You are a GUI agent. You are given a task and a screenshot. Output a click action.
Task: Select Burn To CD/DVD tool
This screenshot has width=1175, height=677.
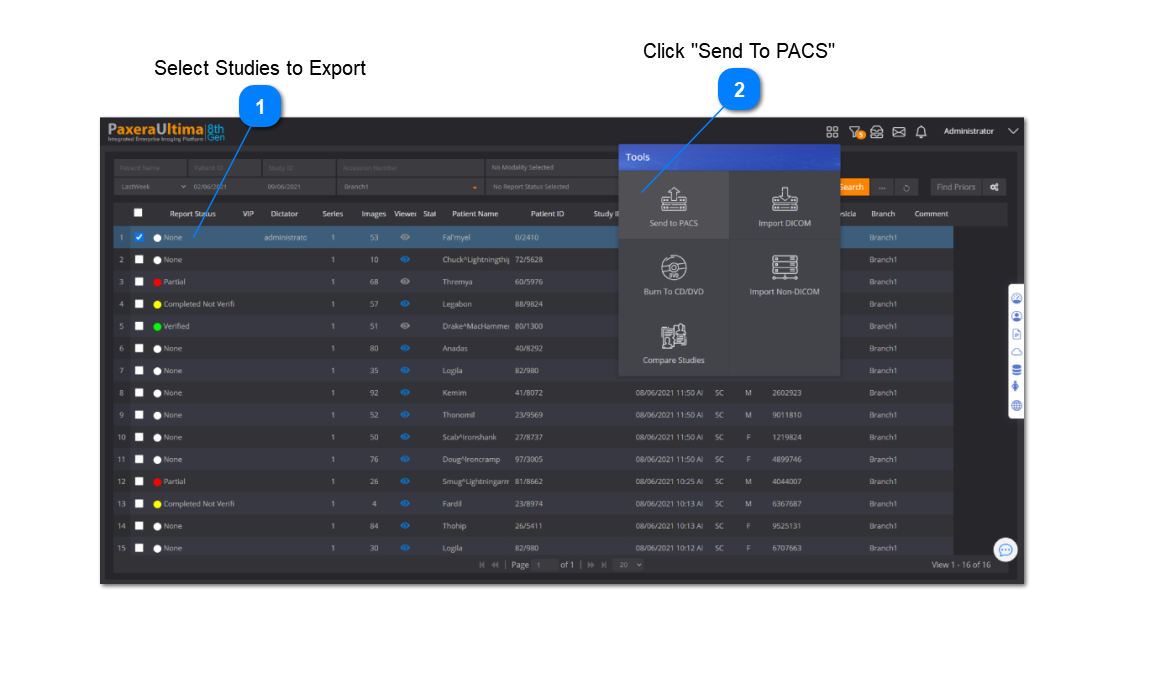click(x=673, y=273)
